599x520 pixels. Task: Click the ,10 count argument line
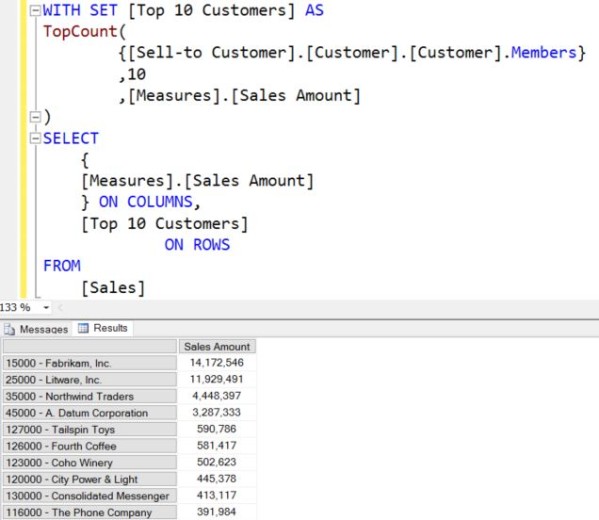tap(132, 74)
